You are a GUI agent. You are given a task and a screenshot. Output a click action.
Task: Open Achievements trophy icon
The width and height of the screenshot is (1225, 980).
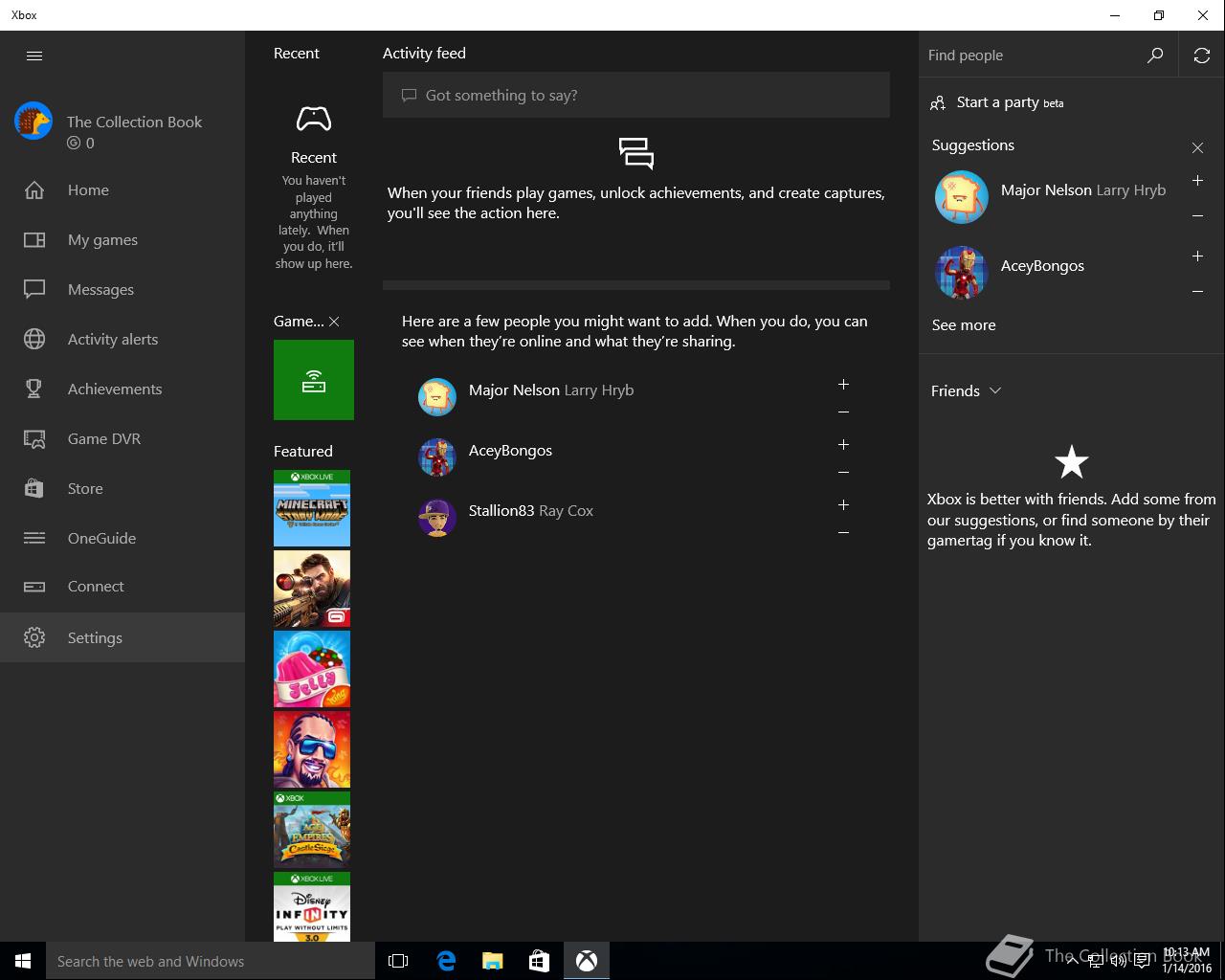coord(34,389)
